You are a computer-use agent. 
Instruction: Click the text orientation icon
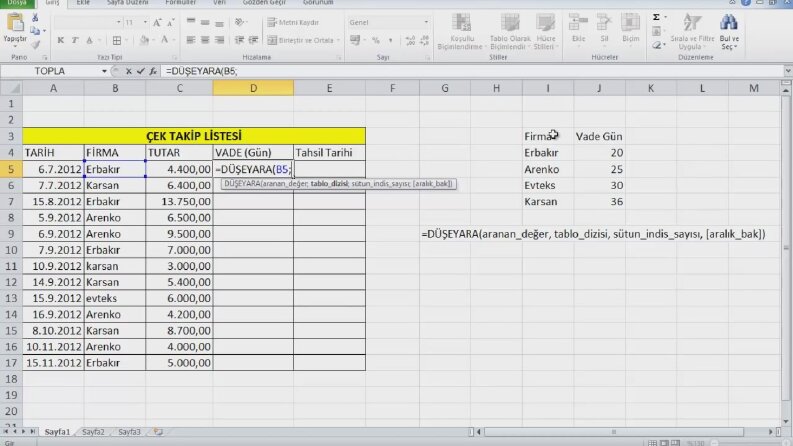(240, 22)
